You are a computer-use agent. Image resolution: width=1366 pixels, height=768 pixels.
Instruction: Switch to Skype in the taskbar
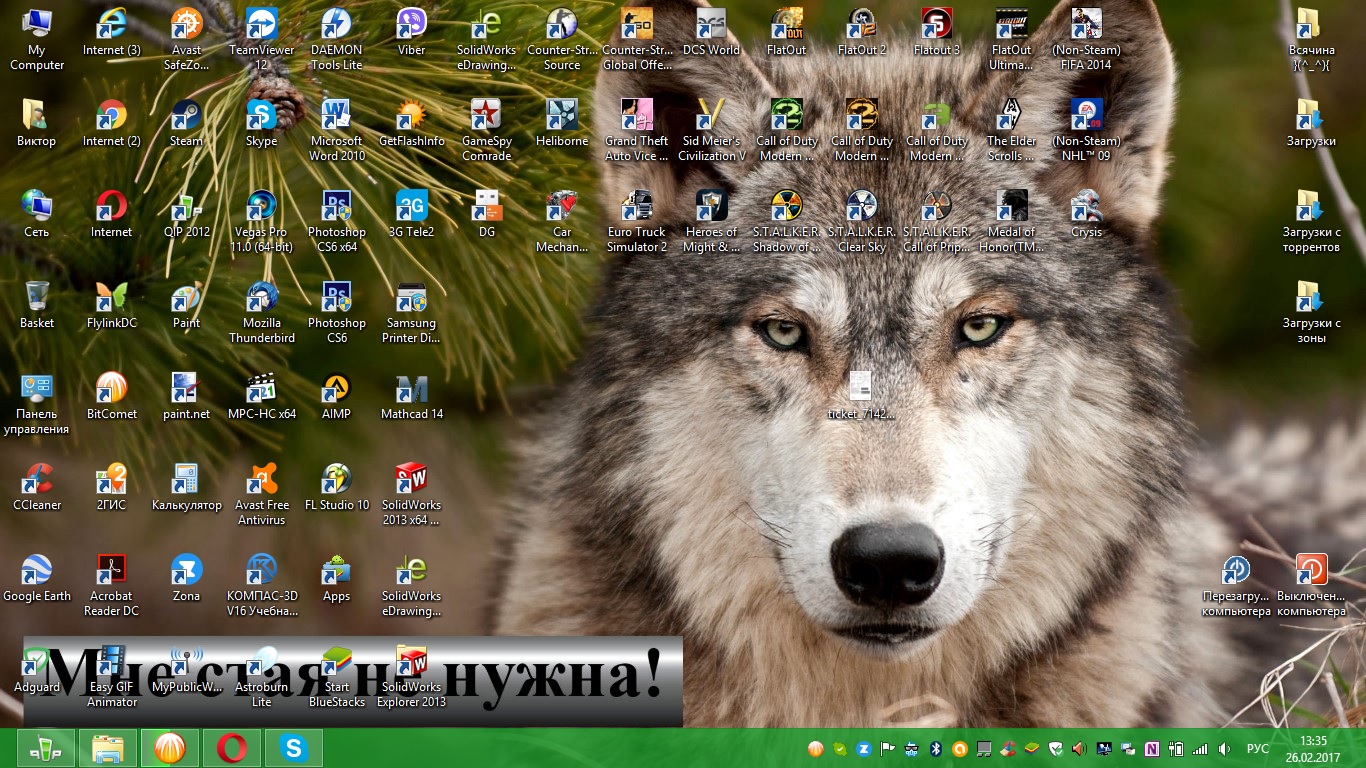(x=293, y=748)
